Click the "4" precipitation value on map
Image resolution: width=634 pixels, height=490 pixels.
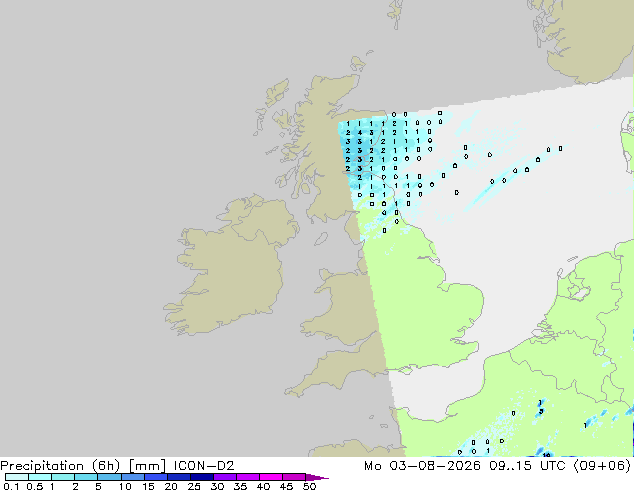(x=359, y=133)
